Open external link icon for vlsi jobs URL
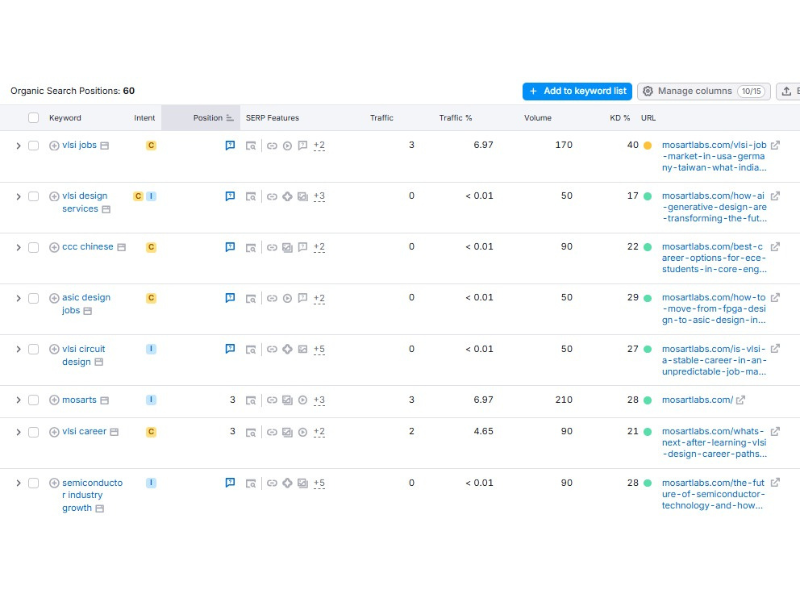 [775, 145]
